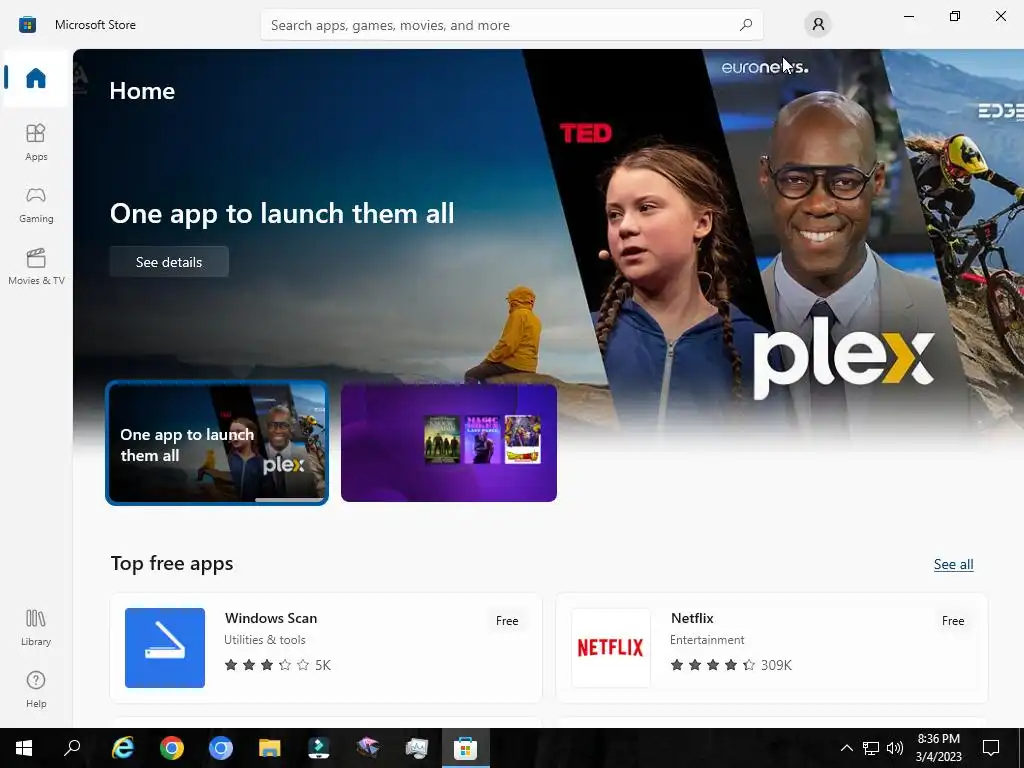The width and height of the screenshot is (1024, 768).
Task: Show hidden system tray icons
Action: (846, 748)
